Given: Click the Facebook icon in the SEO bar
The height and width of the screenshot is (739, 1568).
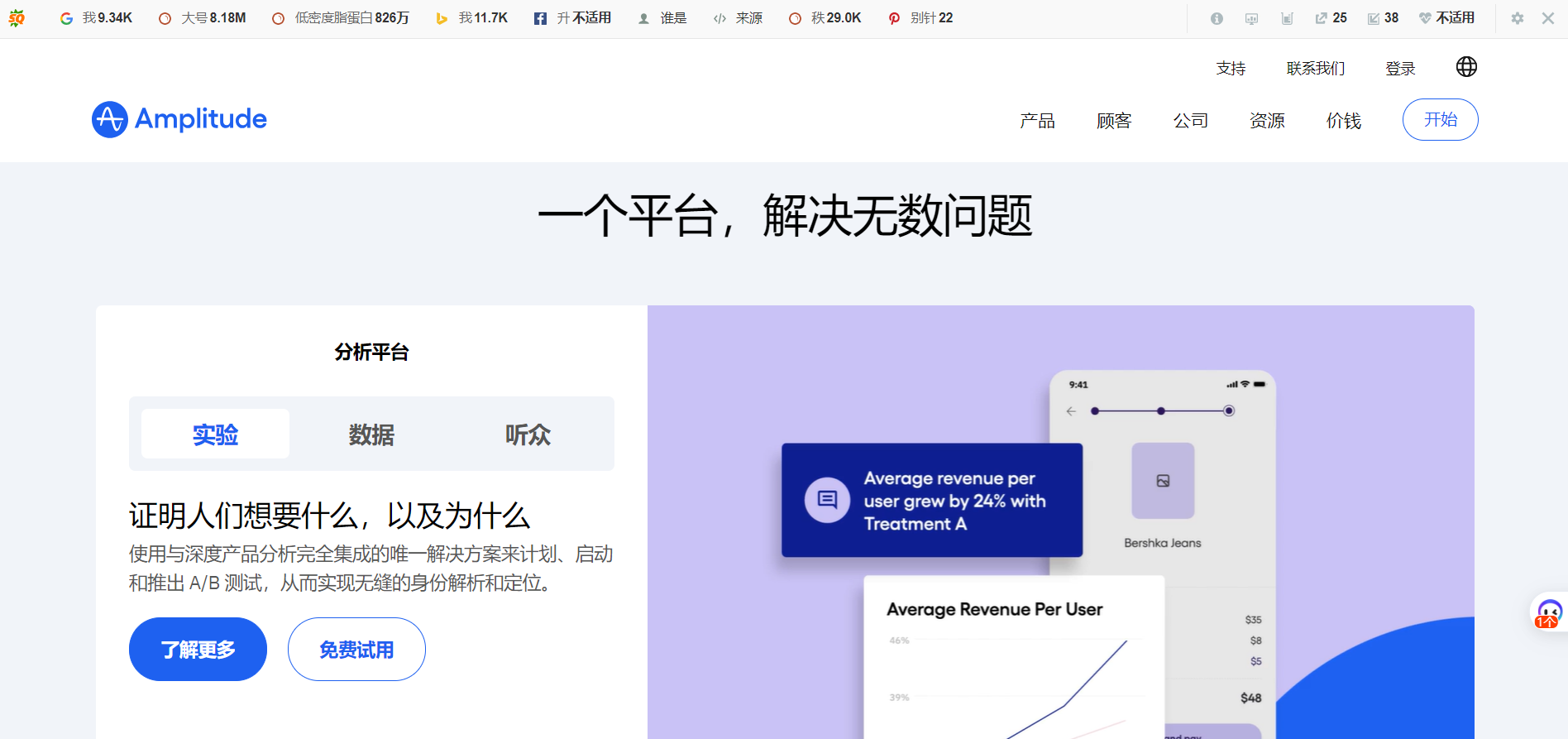Looking at the screenshot, I should click(540, 18).
